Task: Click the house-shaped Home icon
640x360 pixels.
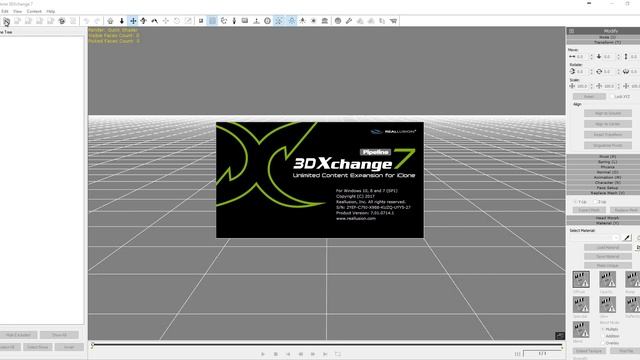Action: click(x=110, y=21)
